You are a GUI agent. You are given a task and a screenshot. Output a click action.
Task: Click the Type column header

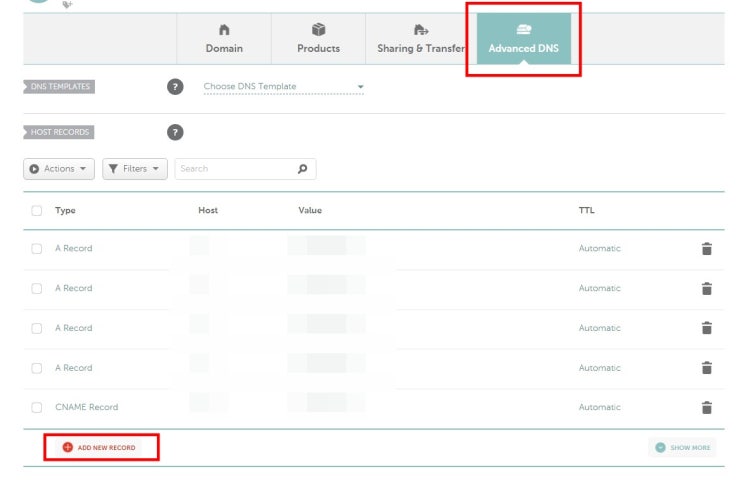tap(65, 210)
